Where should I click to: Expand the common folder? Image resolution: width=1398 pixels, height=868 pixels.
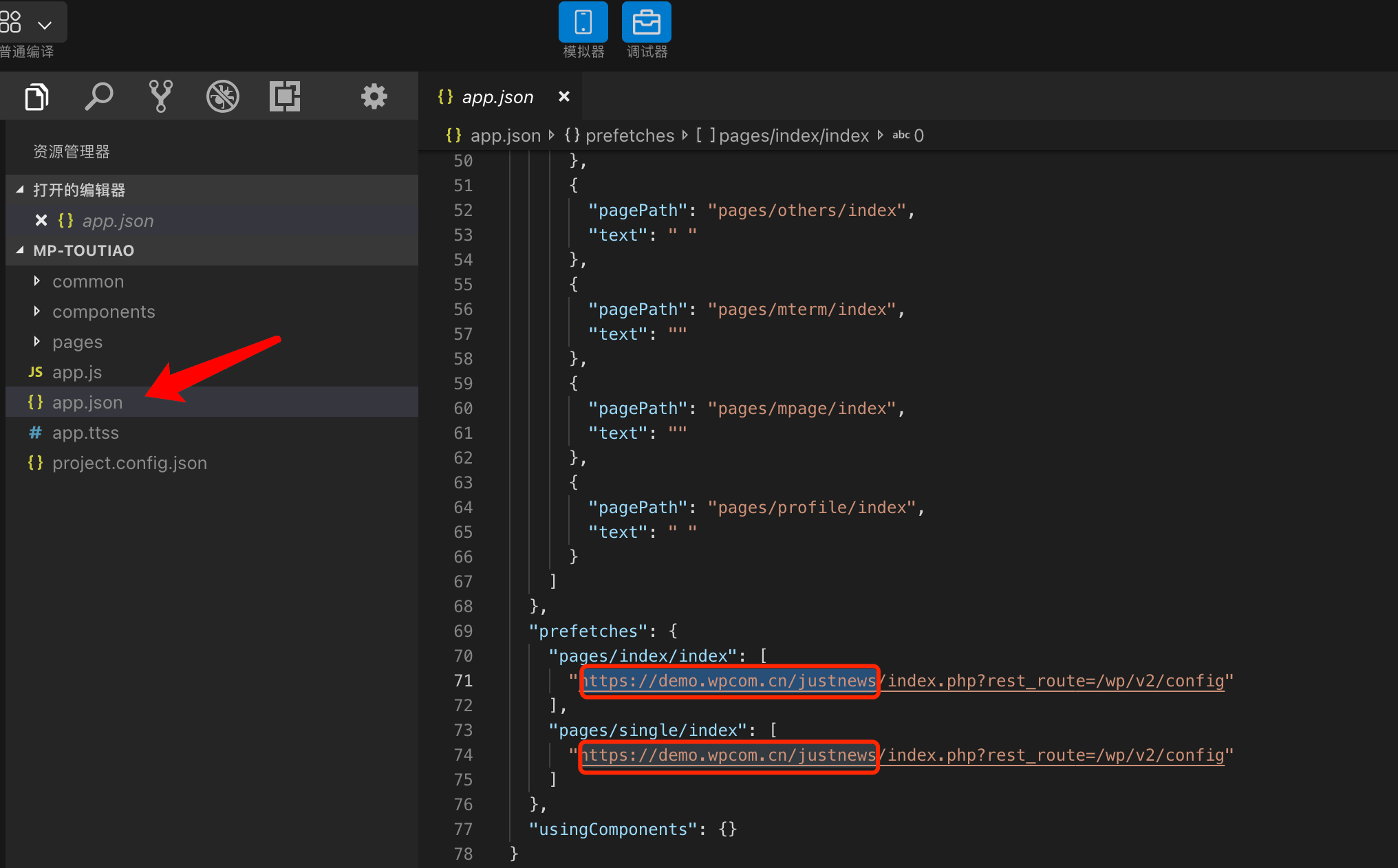click(x=212, y=281)
